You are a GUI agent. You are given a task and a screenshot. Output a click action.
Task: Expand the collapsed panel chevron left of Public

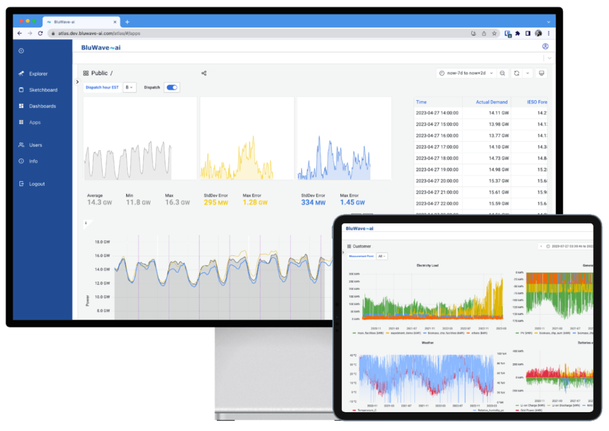(77, 82)
